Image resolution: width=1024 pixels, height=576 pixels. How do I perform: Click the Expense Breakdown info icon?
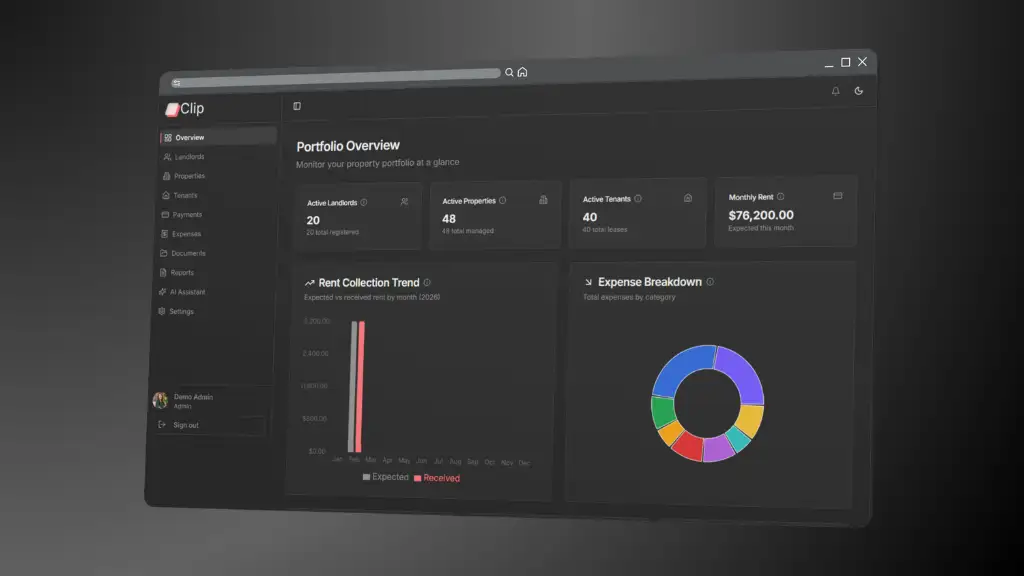(710, 282)
